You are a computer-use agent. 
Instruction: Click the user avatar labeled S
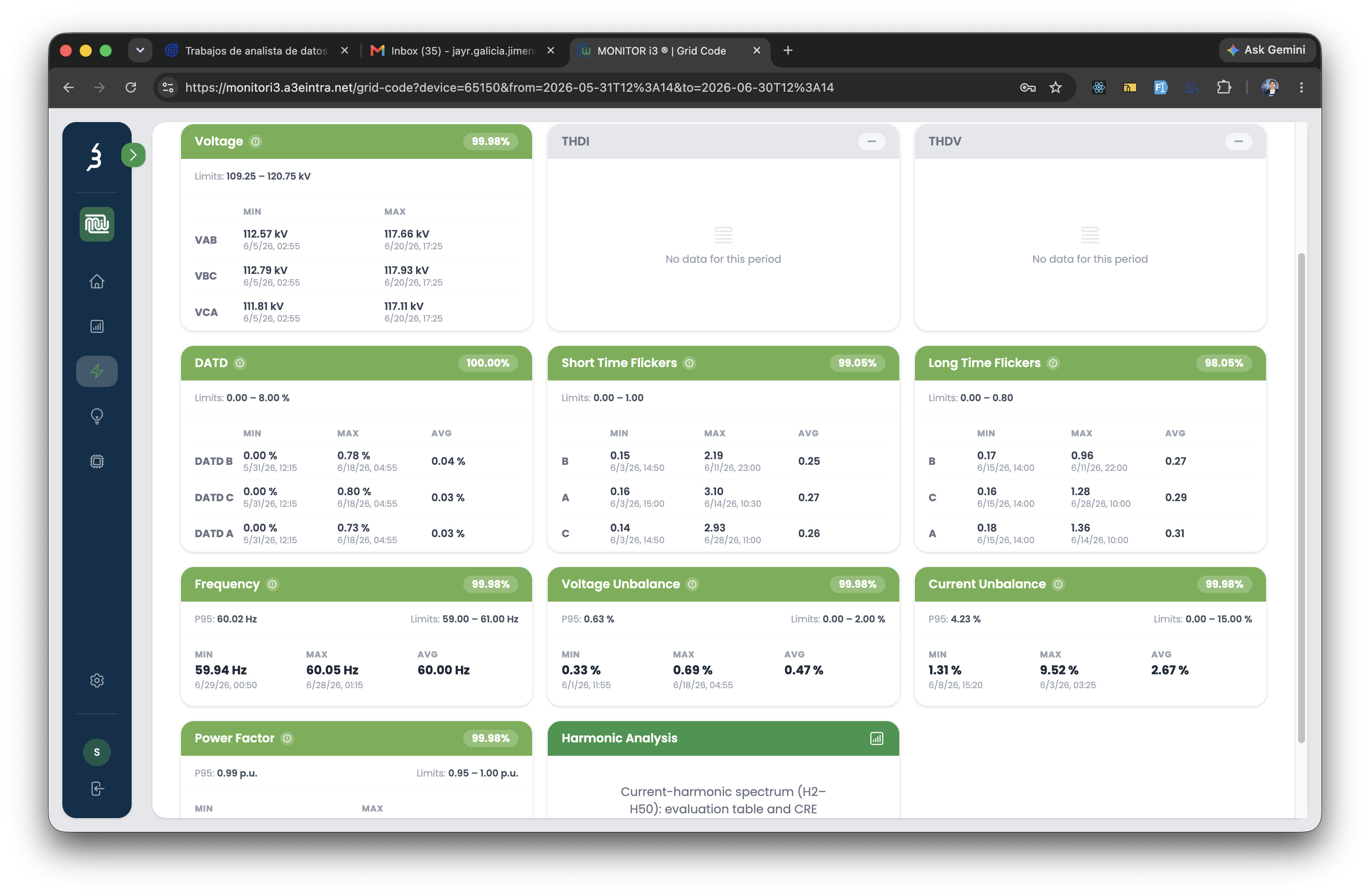(97, 751)
